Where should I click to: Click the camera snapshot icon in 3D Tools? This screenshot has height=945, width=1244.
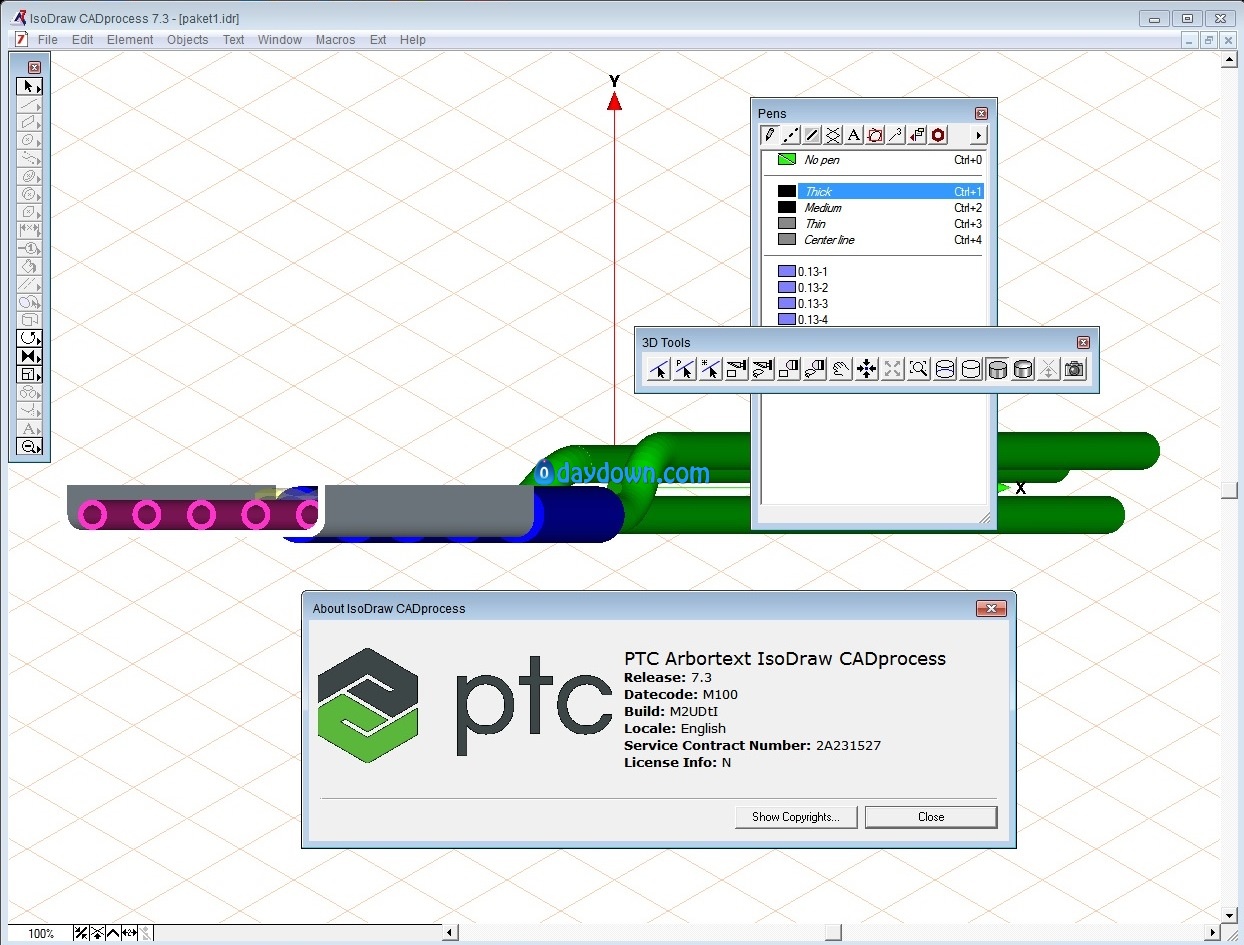(1074, 370)
